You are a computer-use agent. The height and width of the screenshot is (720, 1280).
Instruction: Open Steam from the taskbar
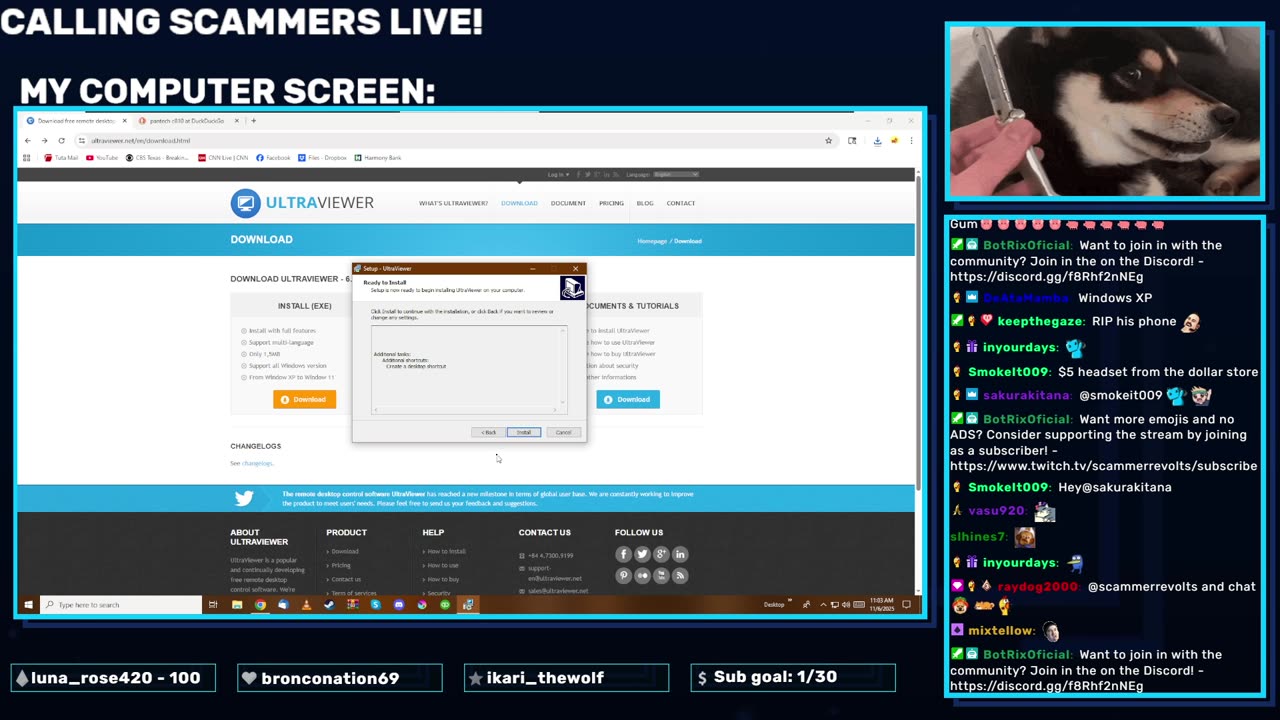tap(329, 604)
